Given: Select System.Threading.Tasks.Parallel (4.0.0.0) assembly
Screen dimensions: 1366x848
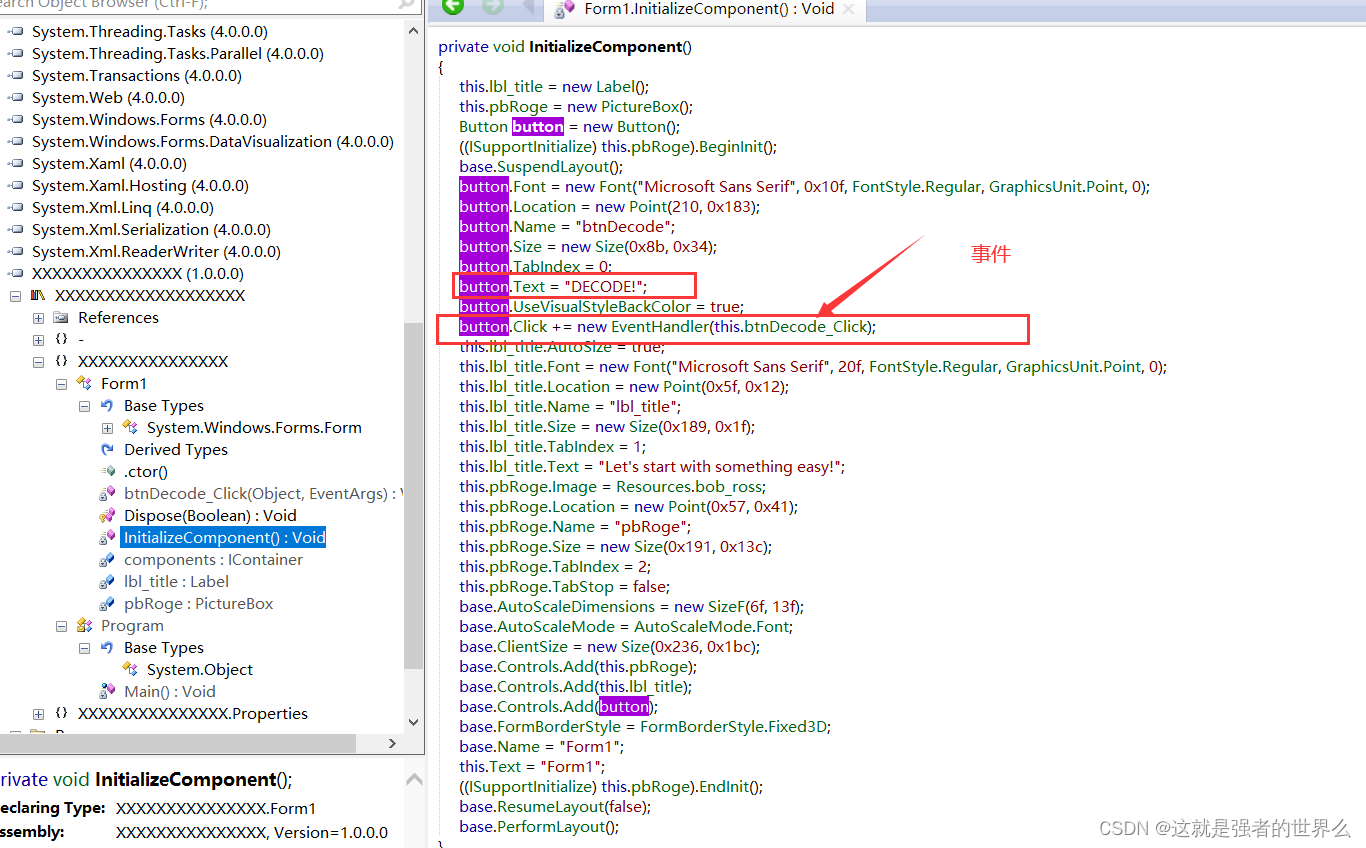Looking at the screenshot, I should pyautogui.click(x=178, y=54).
